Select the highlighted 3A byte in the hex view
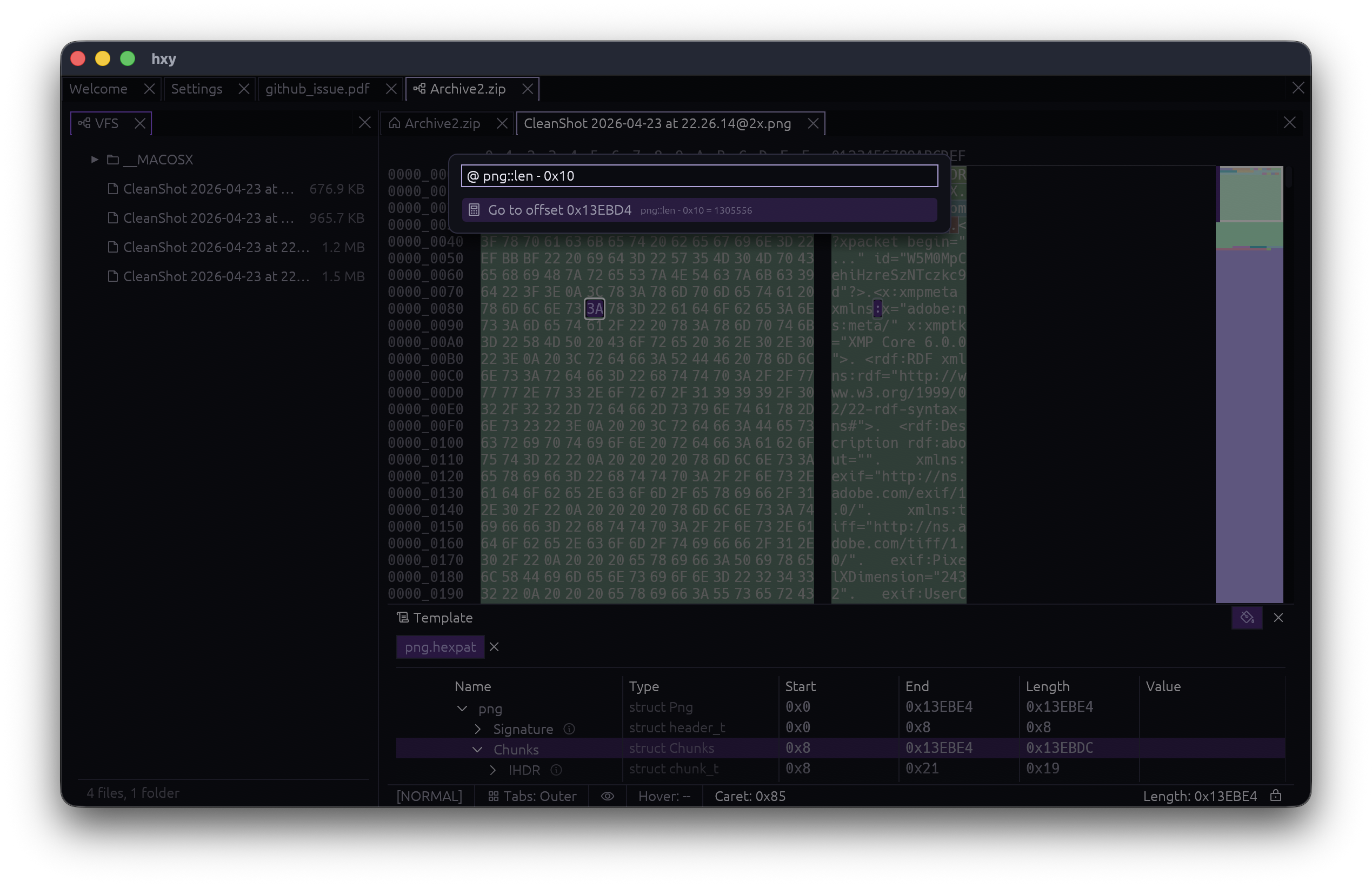 tap(595, 309)
